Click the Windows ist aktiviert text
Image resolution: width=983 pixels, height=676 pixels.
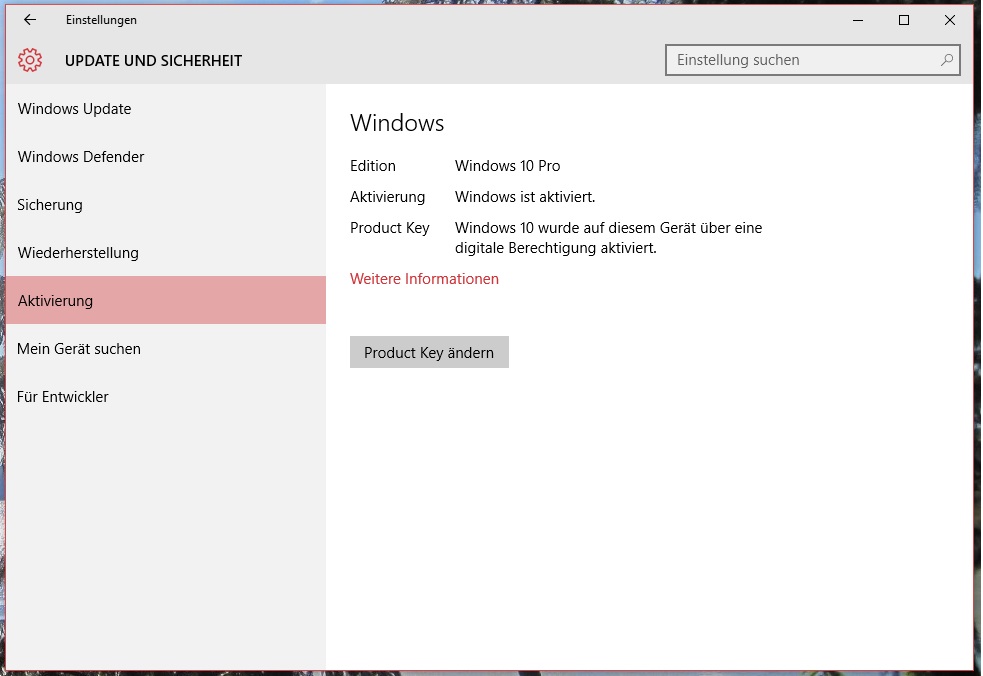(x=525, y=197)
